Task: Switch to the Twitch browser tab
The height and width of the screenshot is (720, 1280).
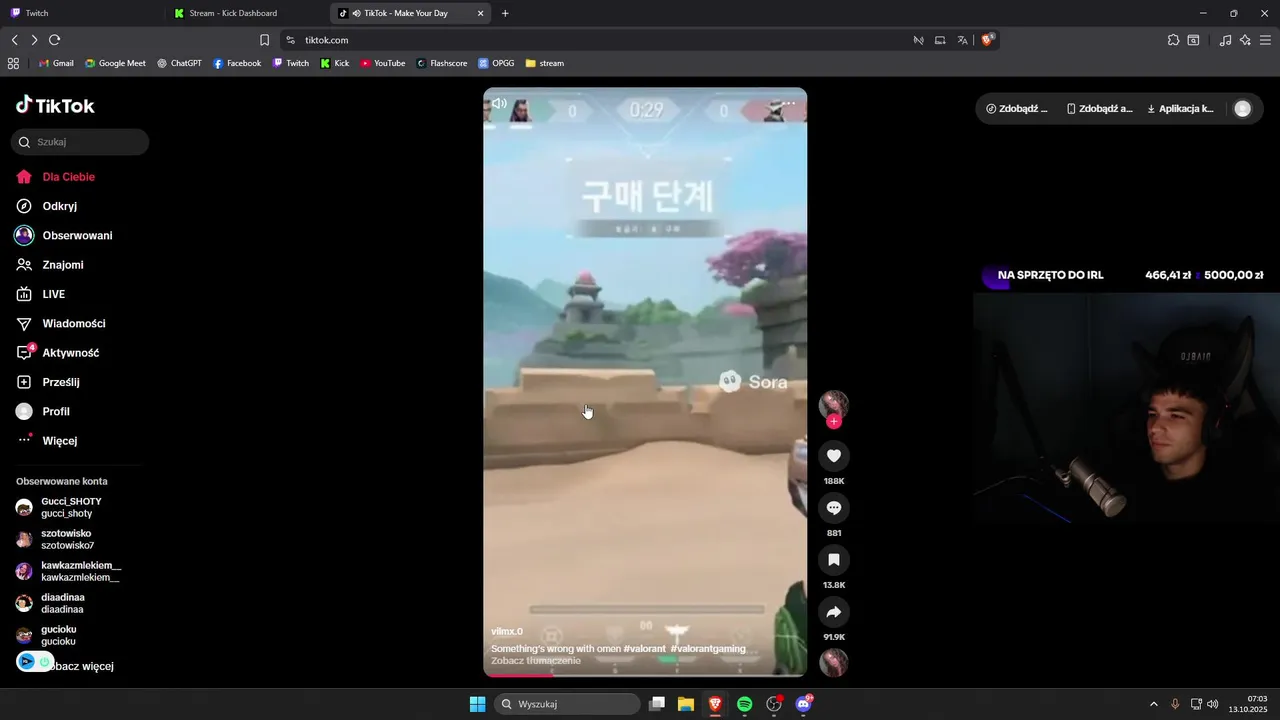Action: (x=80, y=13)
